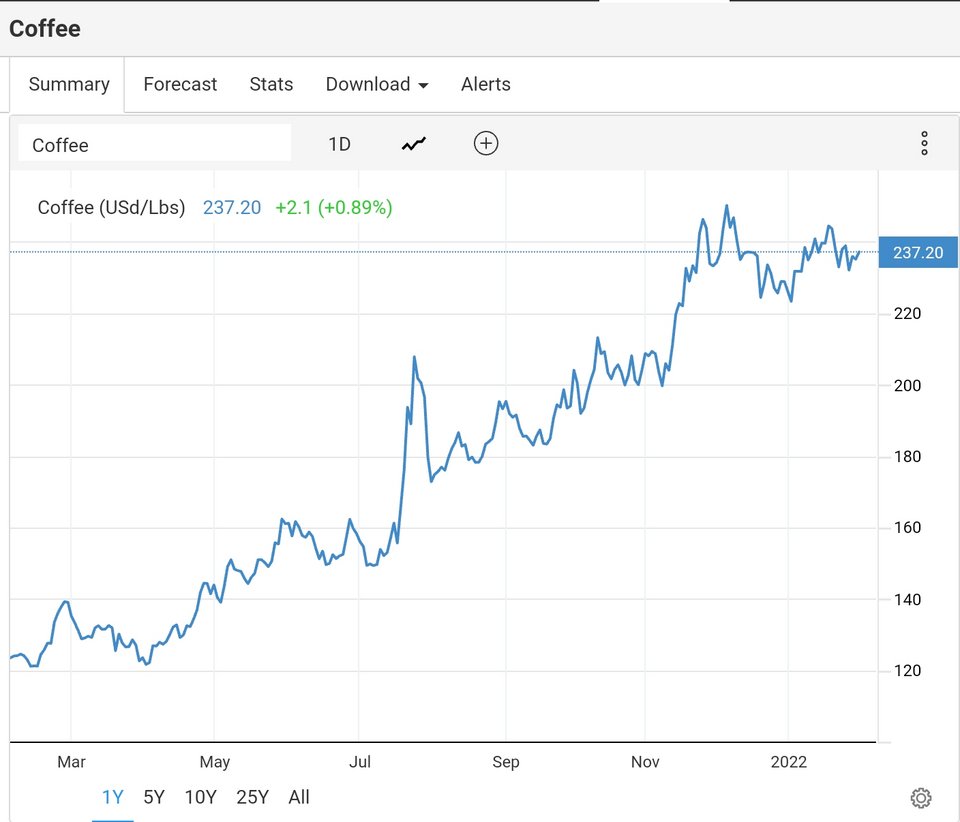Open the chart type line icon
This screenshot has width=960, height=822.
coord(413,144)
